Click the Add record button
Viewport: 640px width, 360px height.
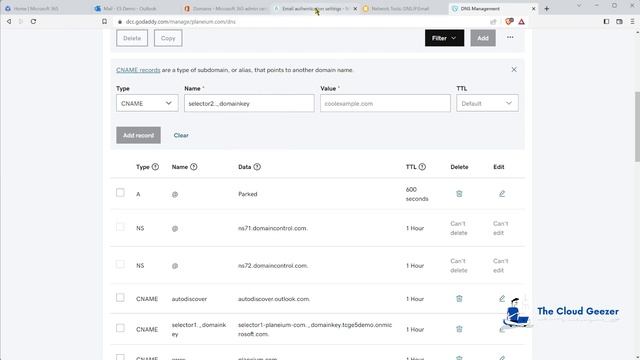click(x=138, y=135)
